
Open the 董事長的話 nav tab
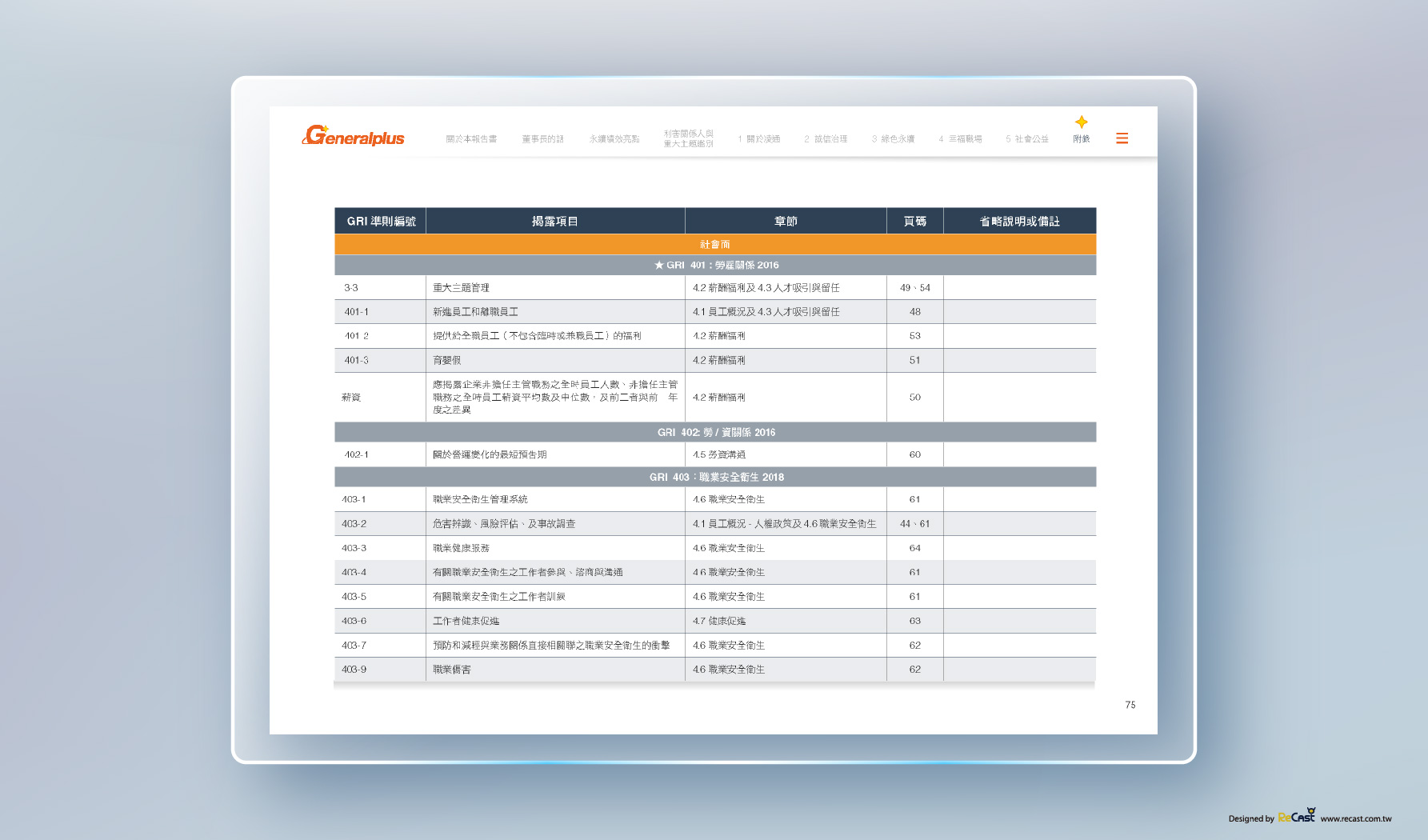pos(543,139)
